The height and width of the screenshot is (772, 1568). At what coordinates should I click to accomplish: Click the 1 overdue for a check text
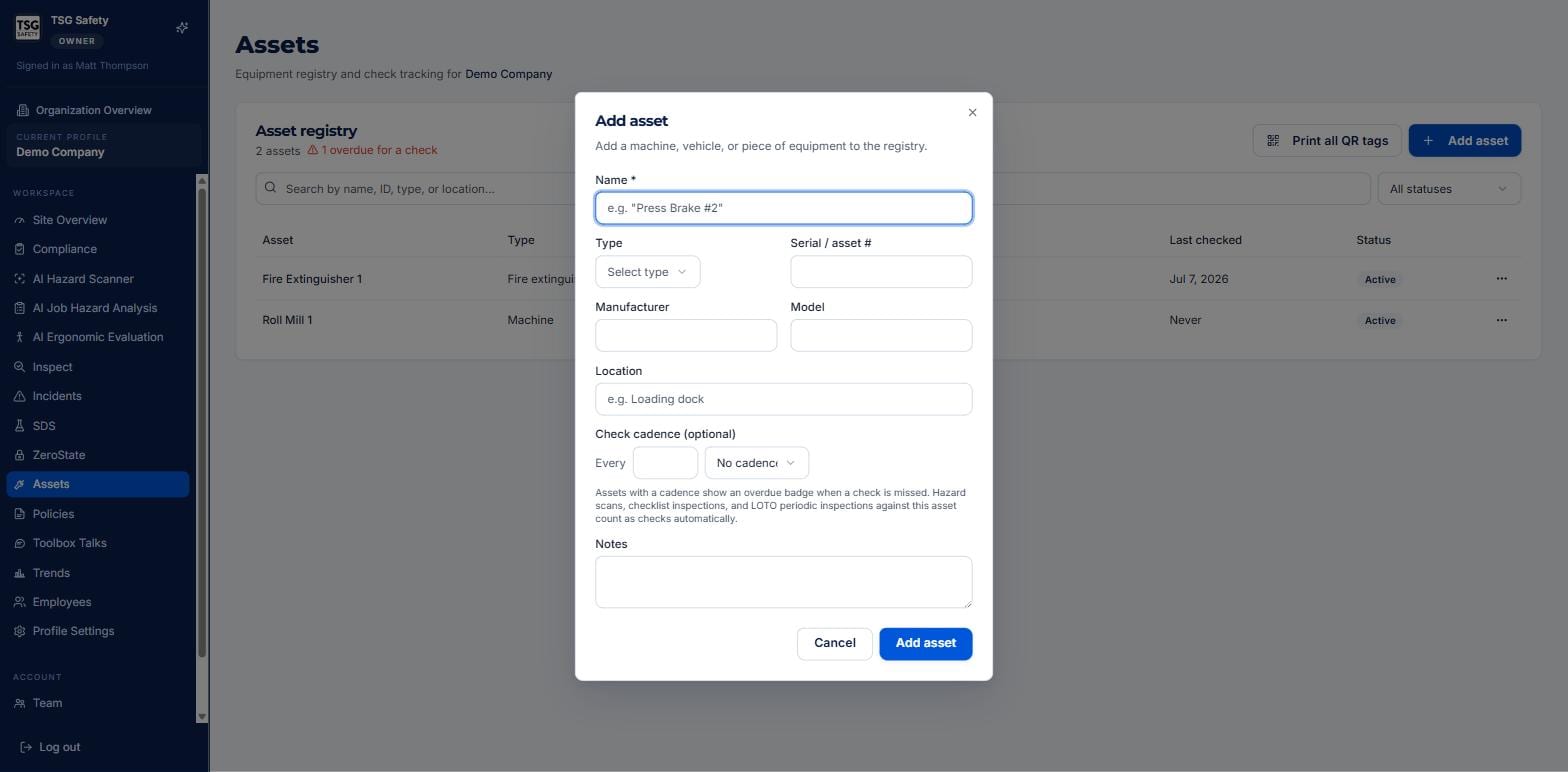point(379,150)
